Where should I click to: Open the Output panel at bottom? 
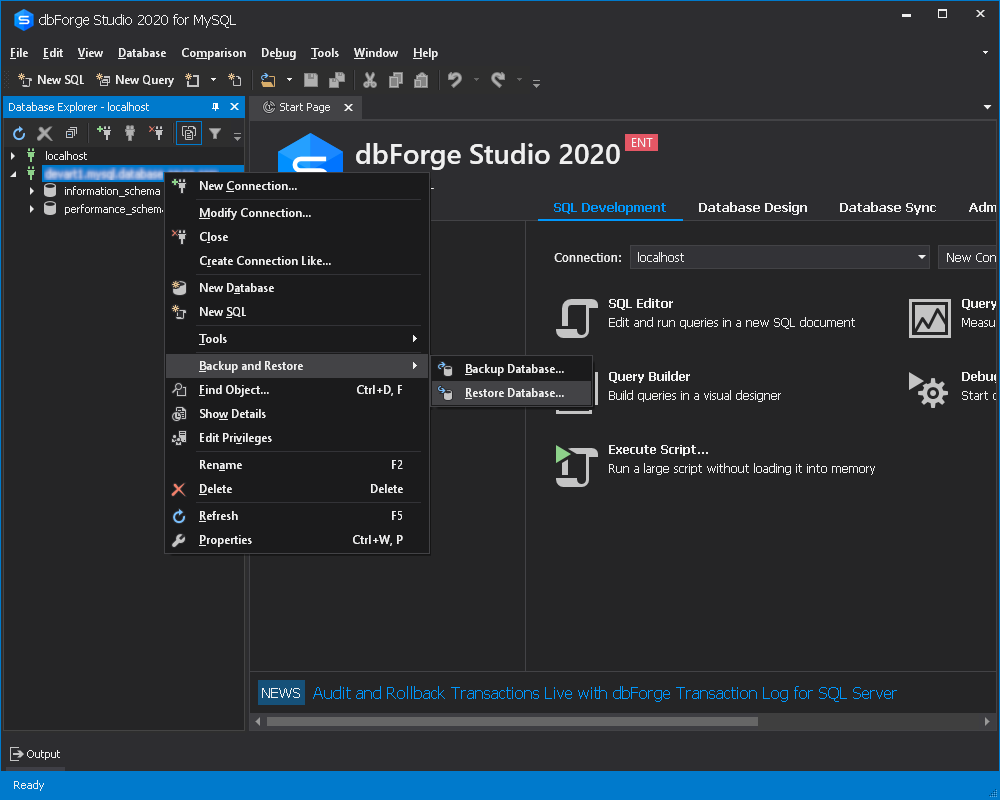tap(35, 754)
